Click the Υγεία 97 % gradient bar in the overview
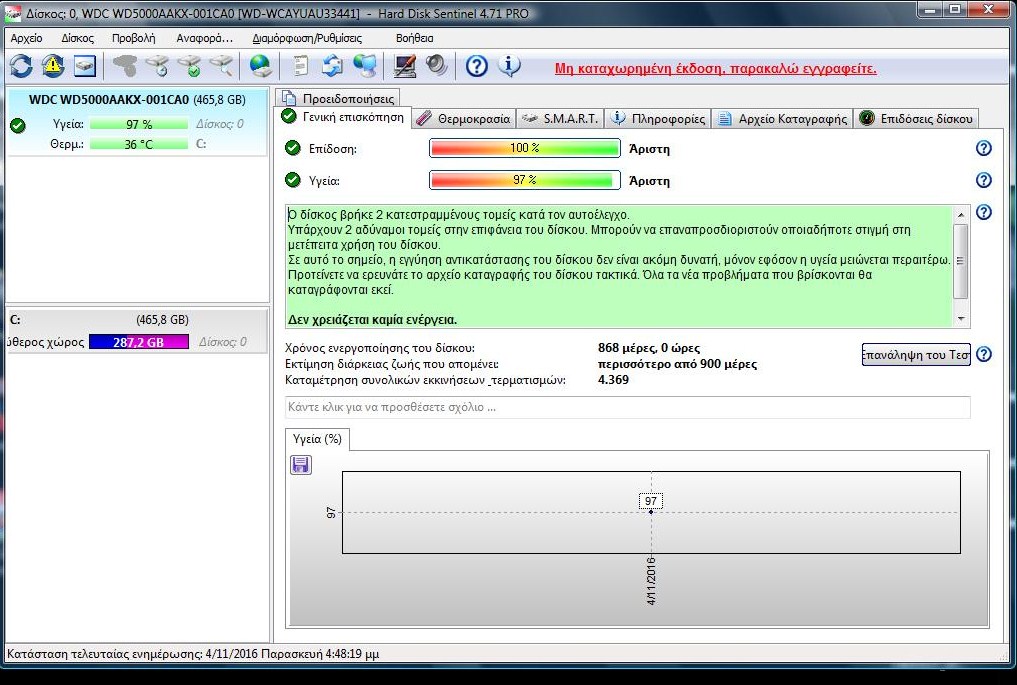 (524, 180)
